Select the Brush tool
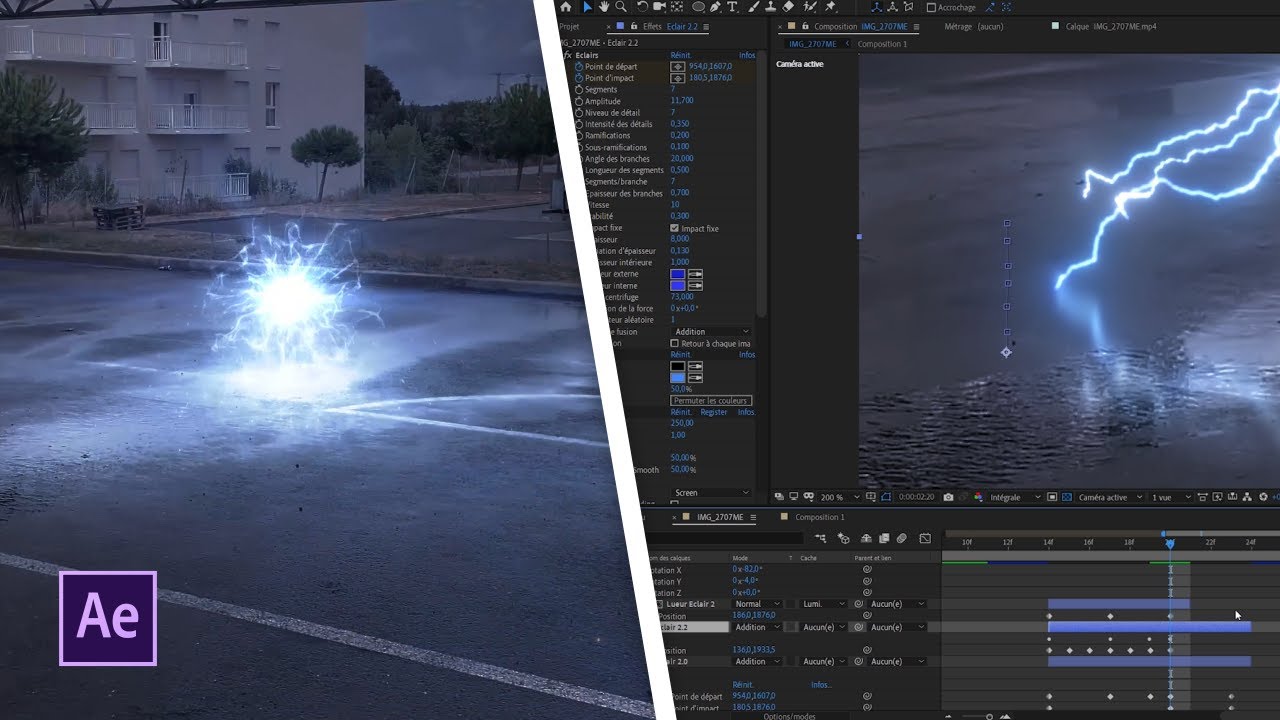The height and width of the screenshot is (720, 1280). pyautogui.click(x=753, y=7)
